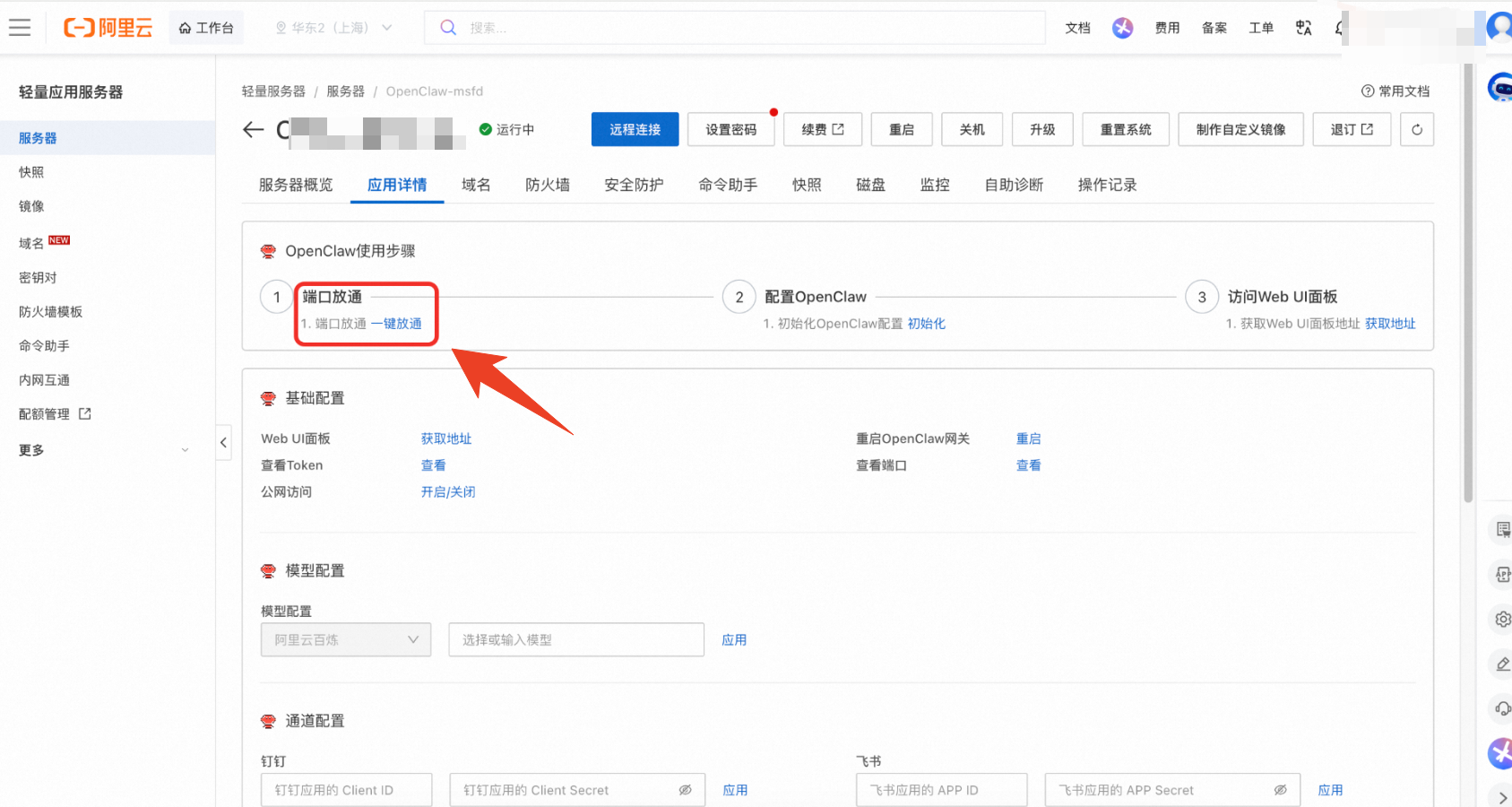Open the 华东2（上海）region dropdown
The image size is (1512, 807).
[x=333, y=28]
